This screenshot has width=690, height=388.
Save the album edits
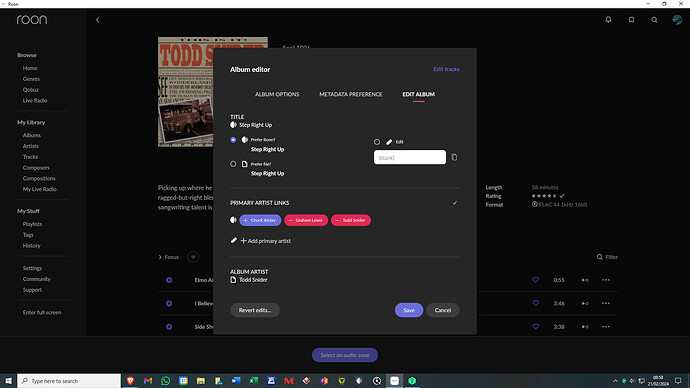[x=409, y=310]
